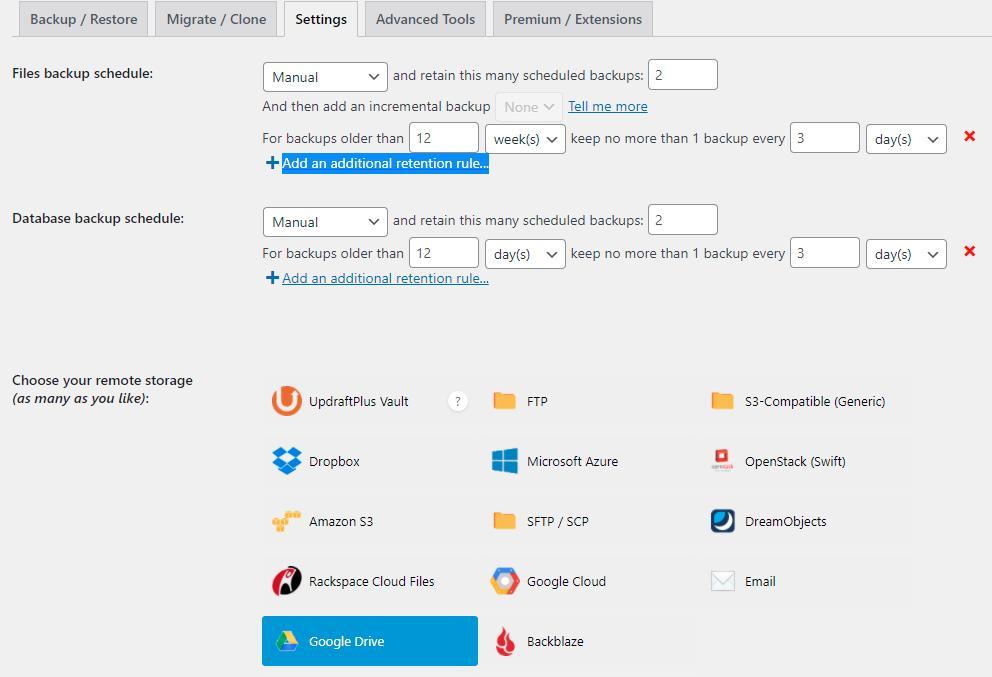Choose the Rackspace Cloud Files icon

[x=287, y=581]
